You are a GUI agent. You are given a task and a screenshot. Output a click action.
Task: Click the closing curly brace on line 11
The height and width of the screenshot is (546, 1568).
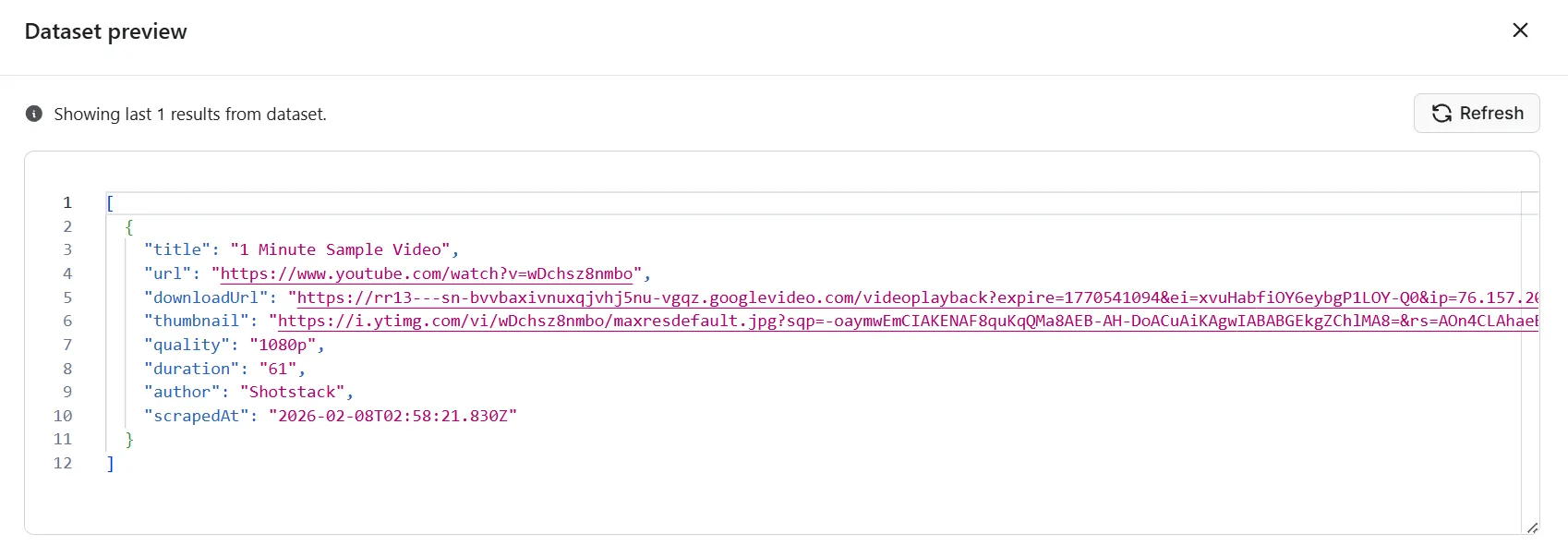129,440
